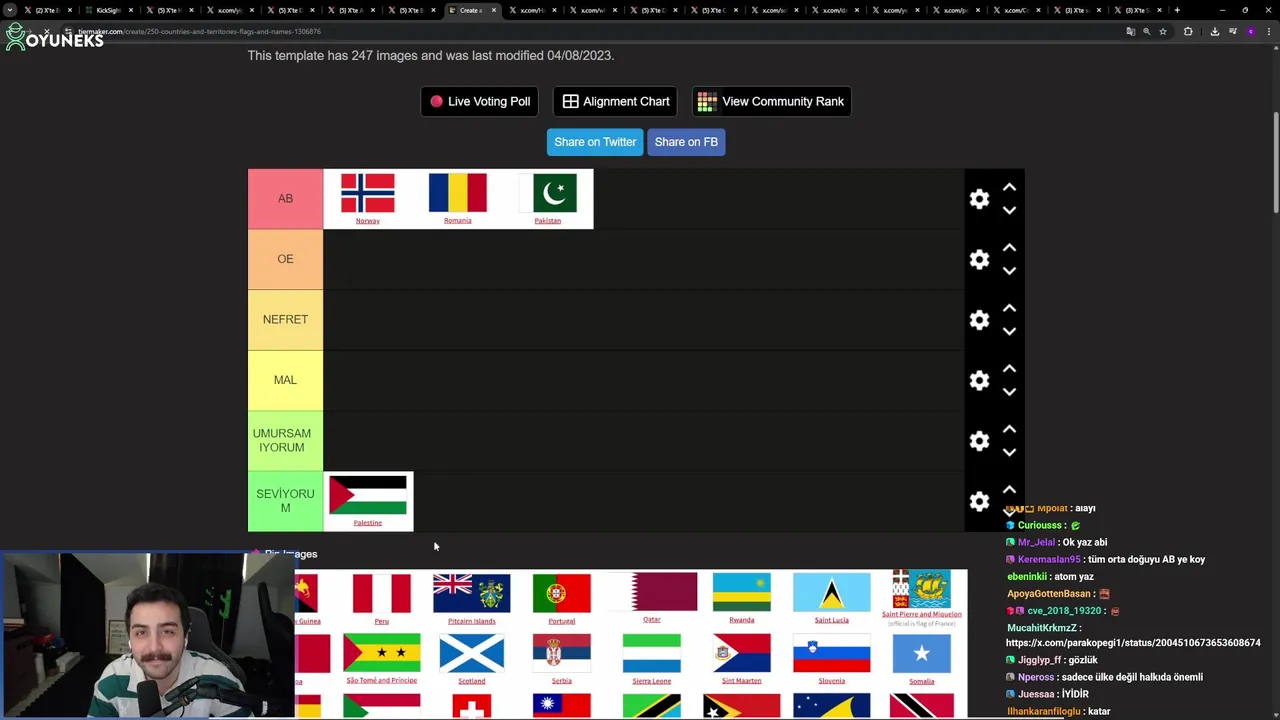Viewport: 1280px width, 720px height.
Task: Move UMURSAMIYORUM tier row down with arrow
Action: [x=1009, y=453]
